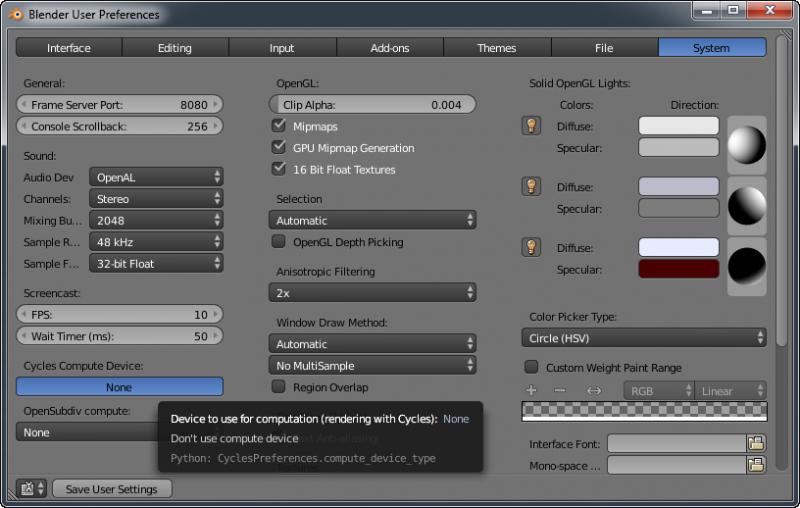
Task: Click the weight paint color ramp bar
Action: tap(644, 411)
